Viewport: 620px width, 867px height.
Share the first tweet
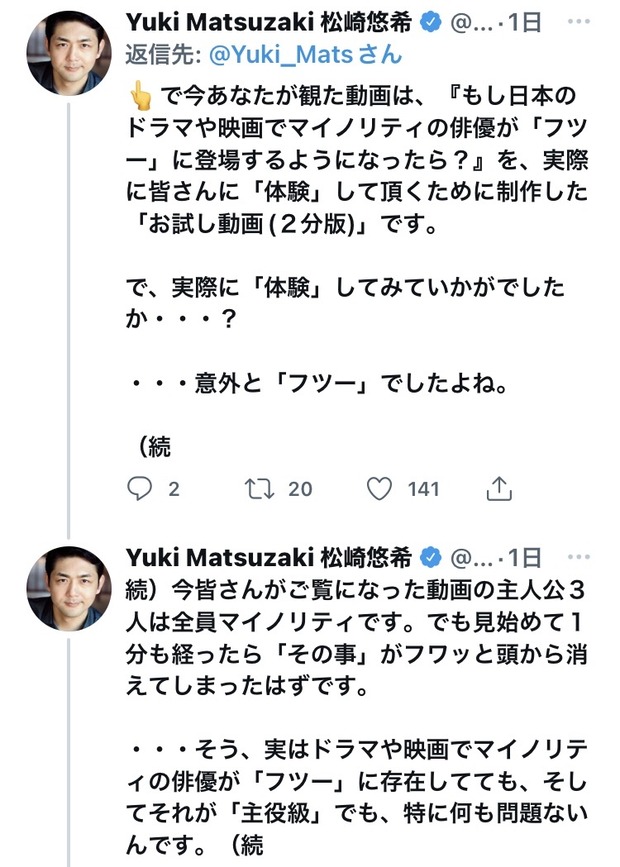[x=498, y=488]
